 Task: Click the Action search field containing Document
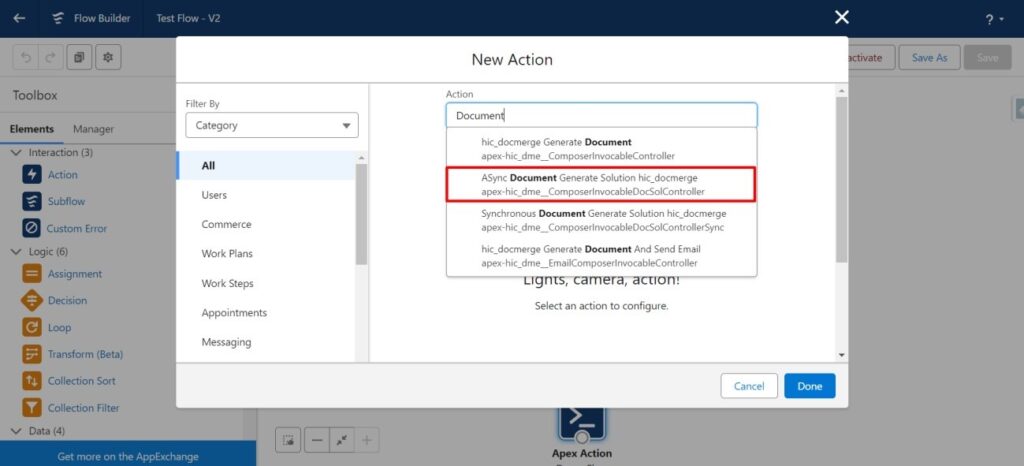[601, 116]
